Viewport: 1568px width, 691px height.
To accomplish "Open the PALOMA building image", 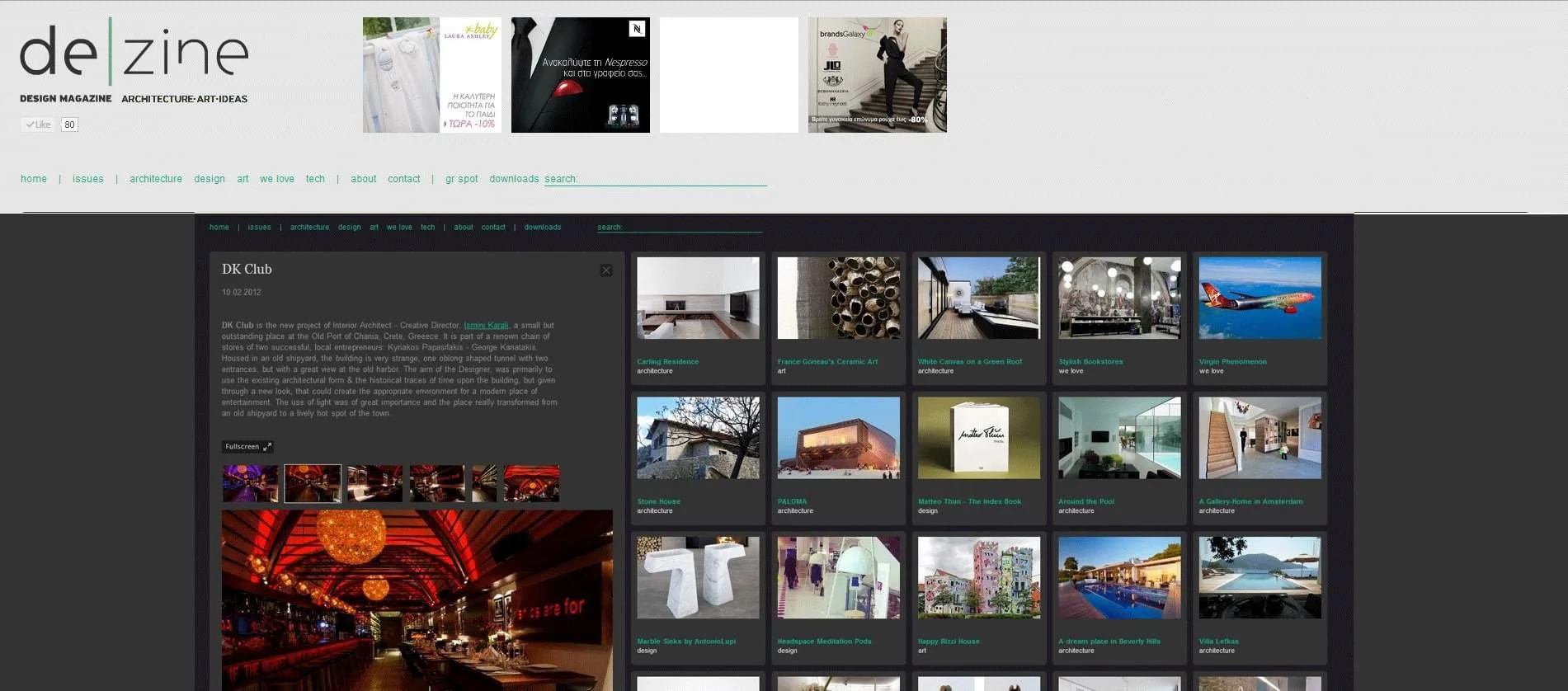I will 839,438.
